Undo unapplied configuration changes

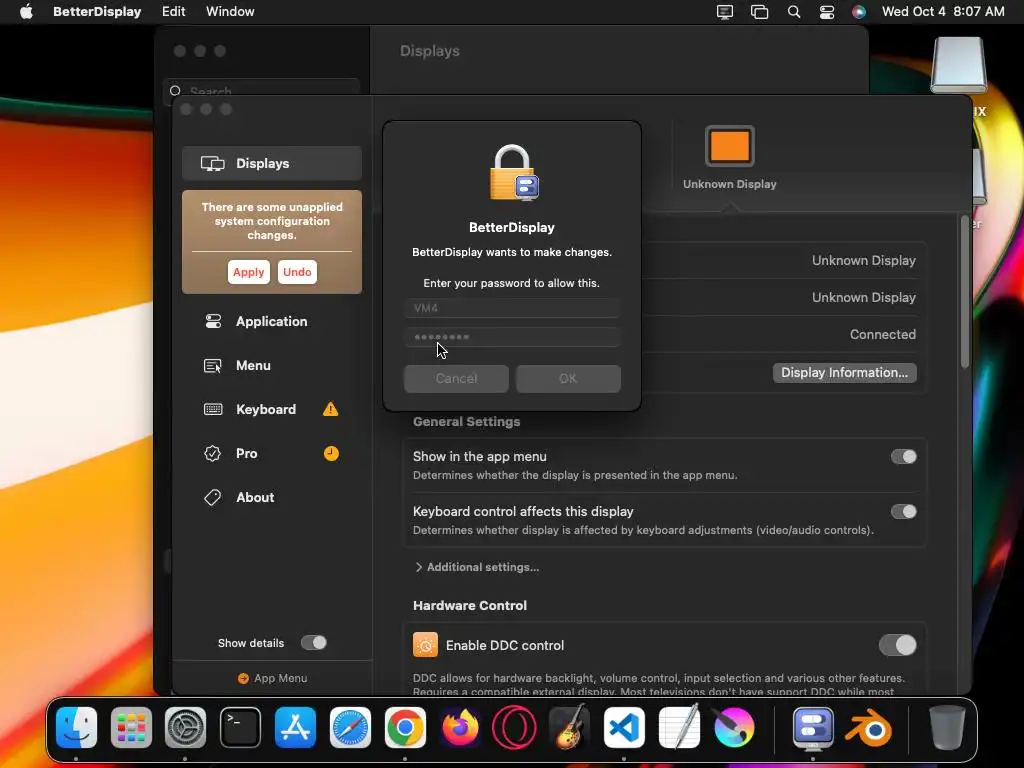tap(297, 272)
